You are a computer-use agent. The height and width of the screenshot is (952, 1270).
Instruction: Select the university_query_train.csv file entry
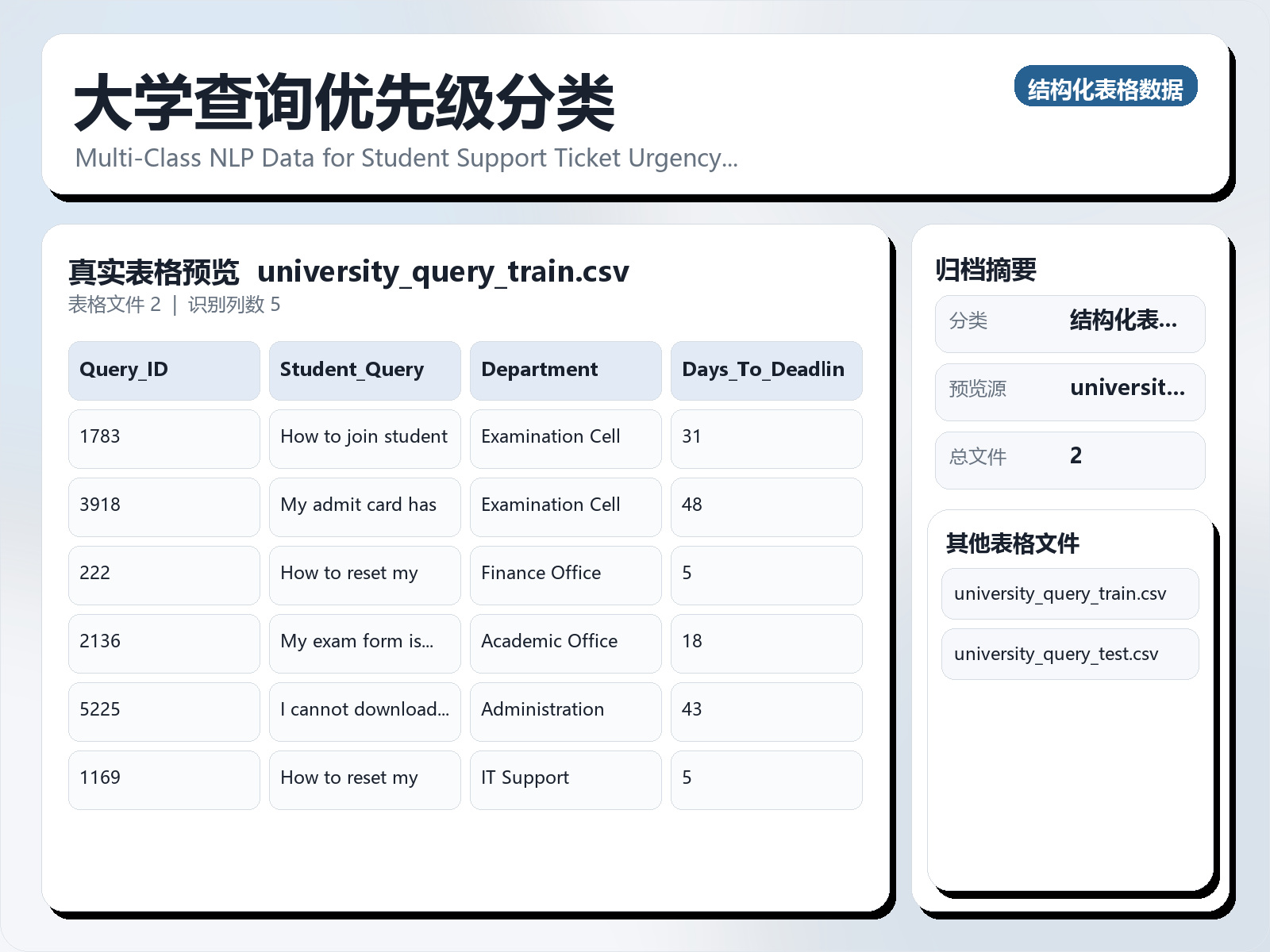click(1069, 593)
